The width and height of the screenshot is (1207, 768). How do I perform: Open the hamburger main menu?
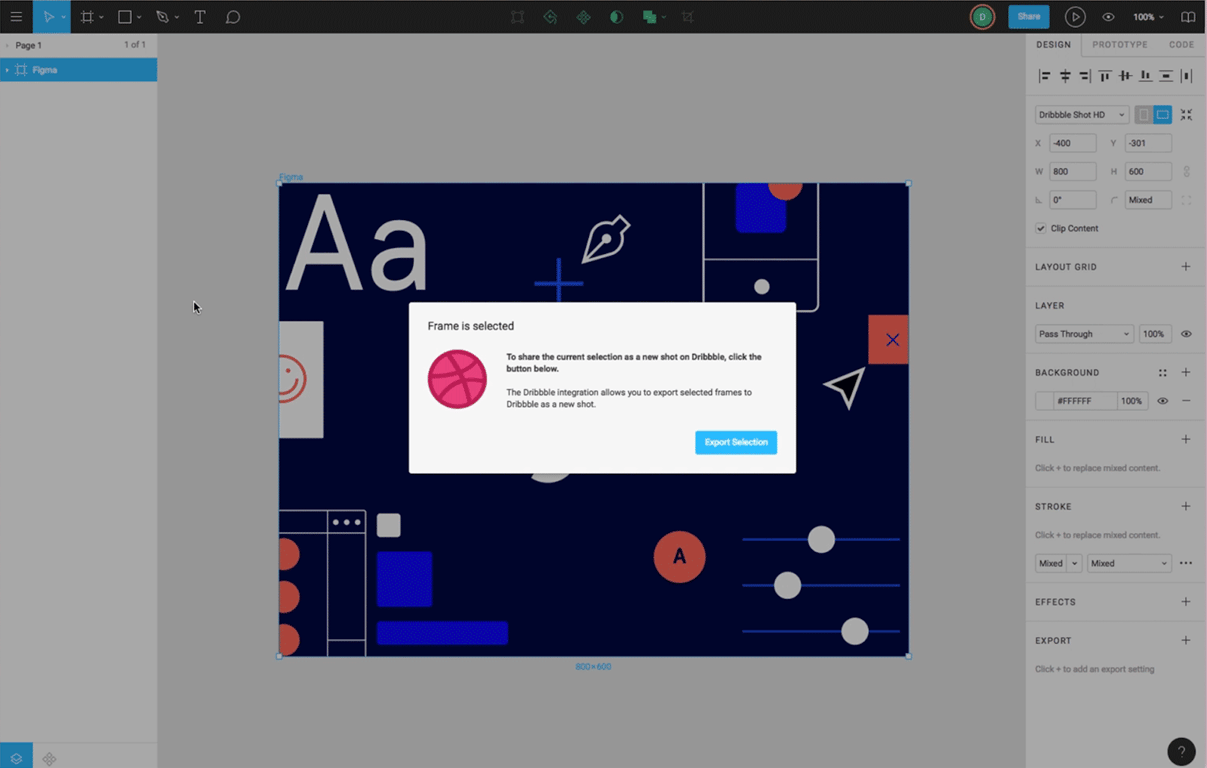pyautogui.click(x=16, y=17)
